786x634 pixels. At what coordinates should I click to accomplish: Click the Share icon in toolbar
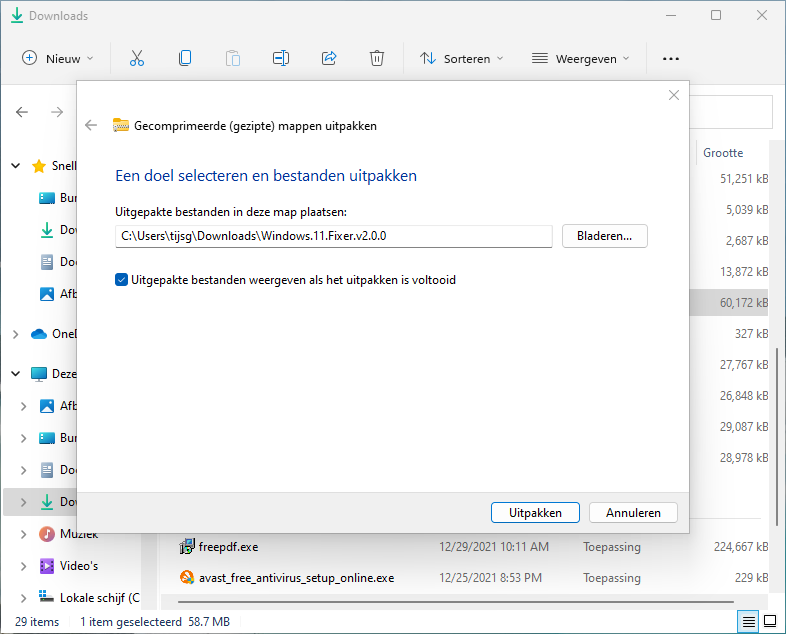pyautogui.click(x=329, y=58)
